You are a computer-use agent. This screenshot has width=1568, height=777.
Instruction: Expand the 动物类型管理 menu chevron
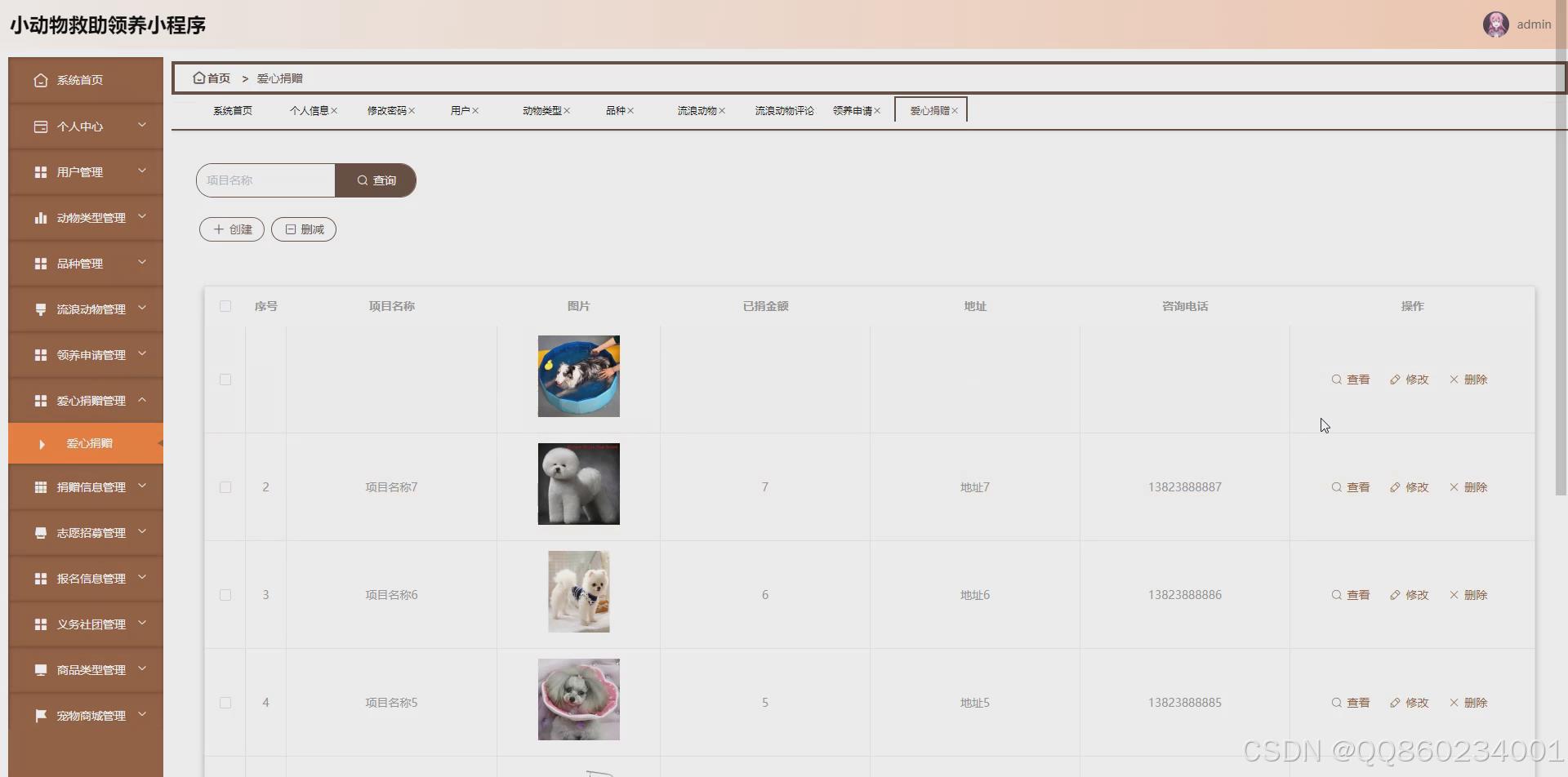(142, 216)
